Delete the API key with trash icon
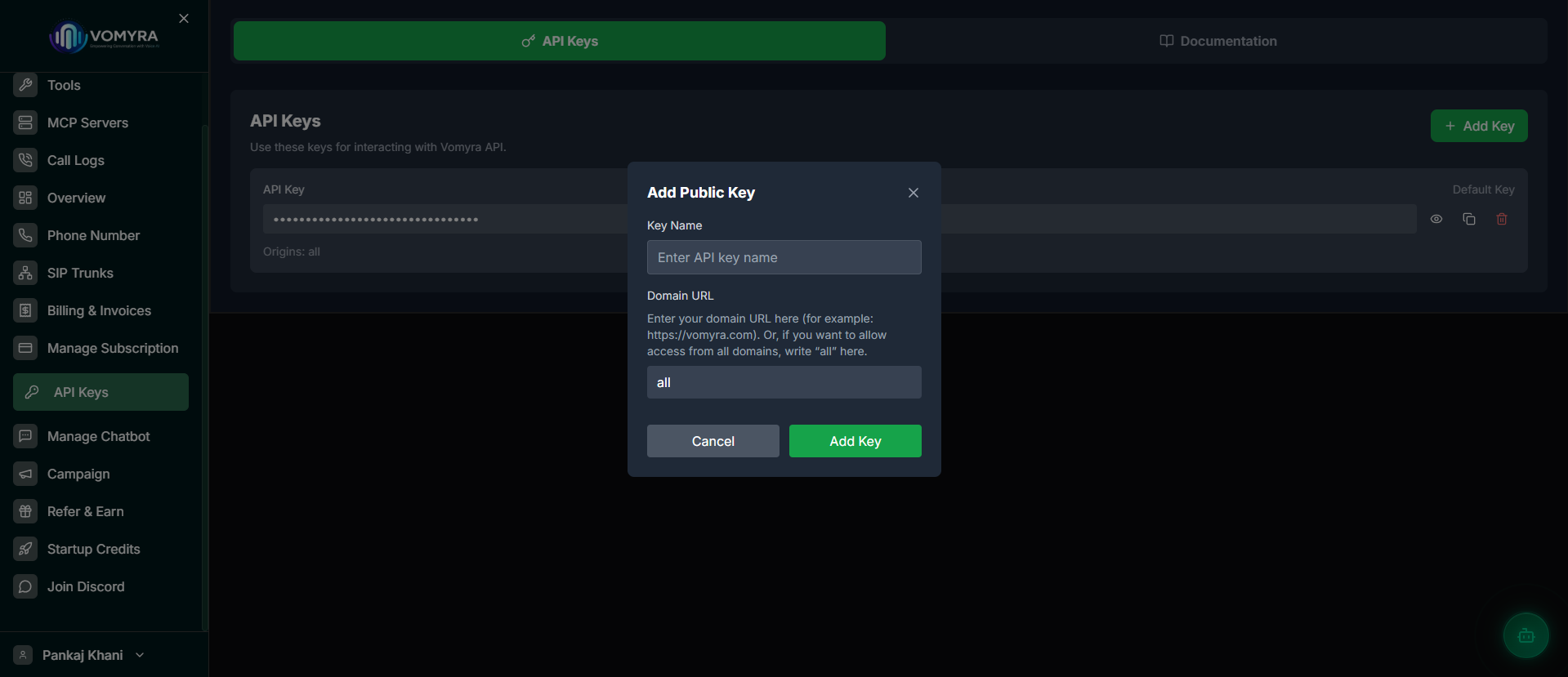The width and height of the screenshot is (1568, 677). click(x=1502, y=219)
